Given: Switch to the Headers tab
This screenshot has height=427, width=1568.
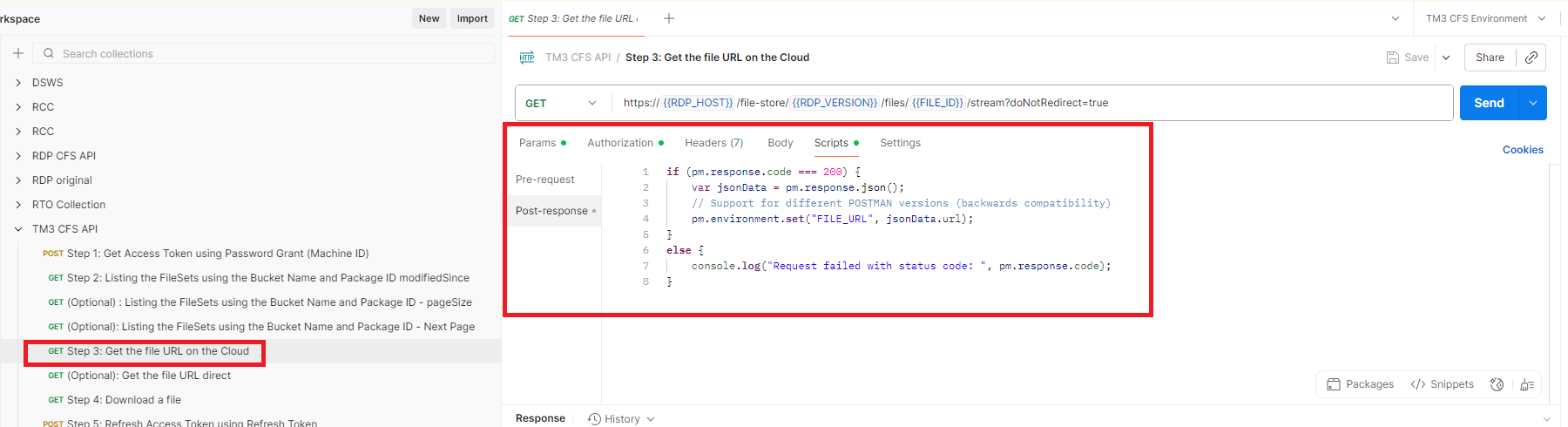Looking at the screenshot, I should point(713,143).
